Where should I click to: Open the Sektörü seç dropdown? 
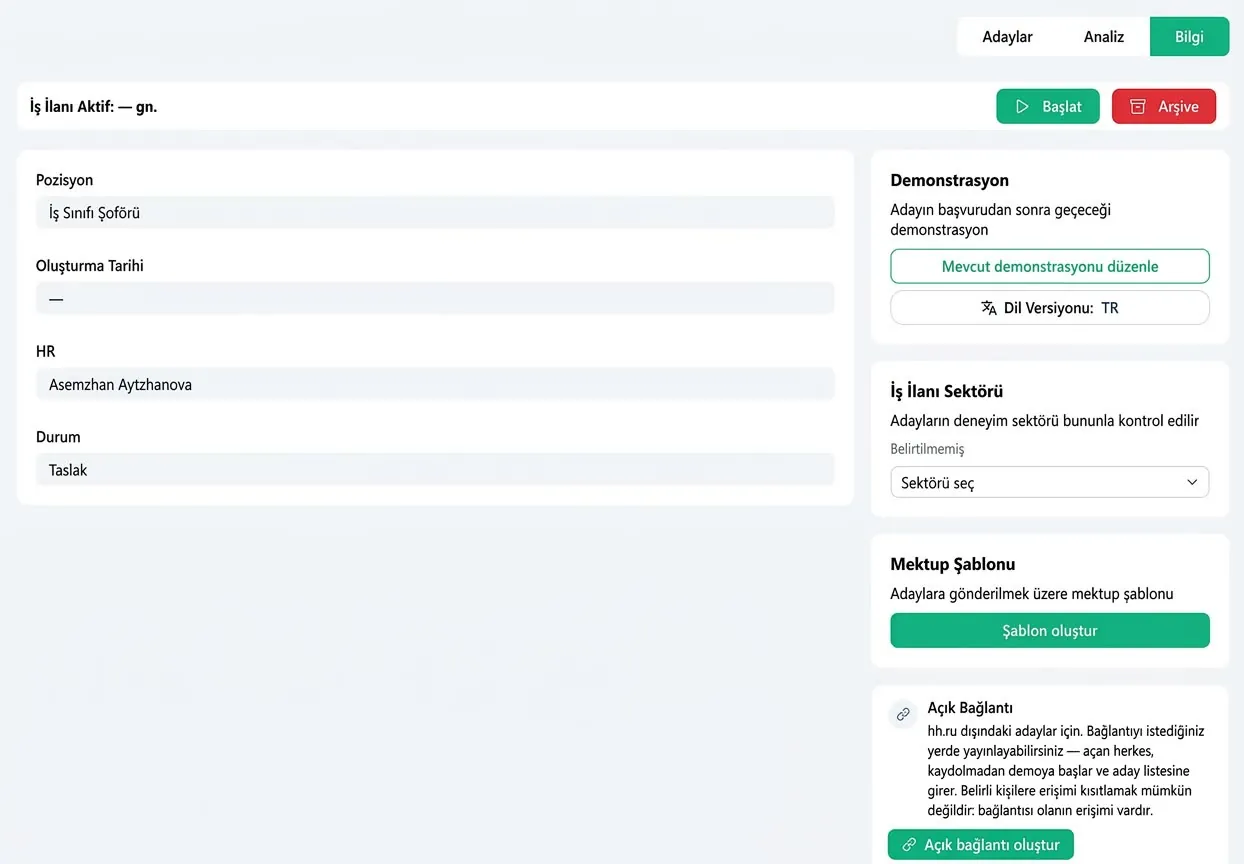click(1050, 482)
